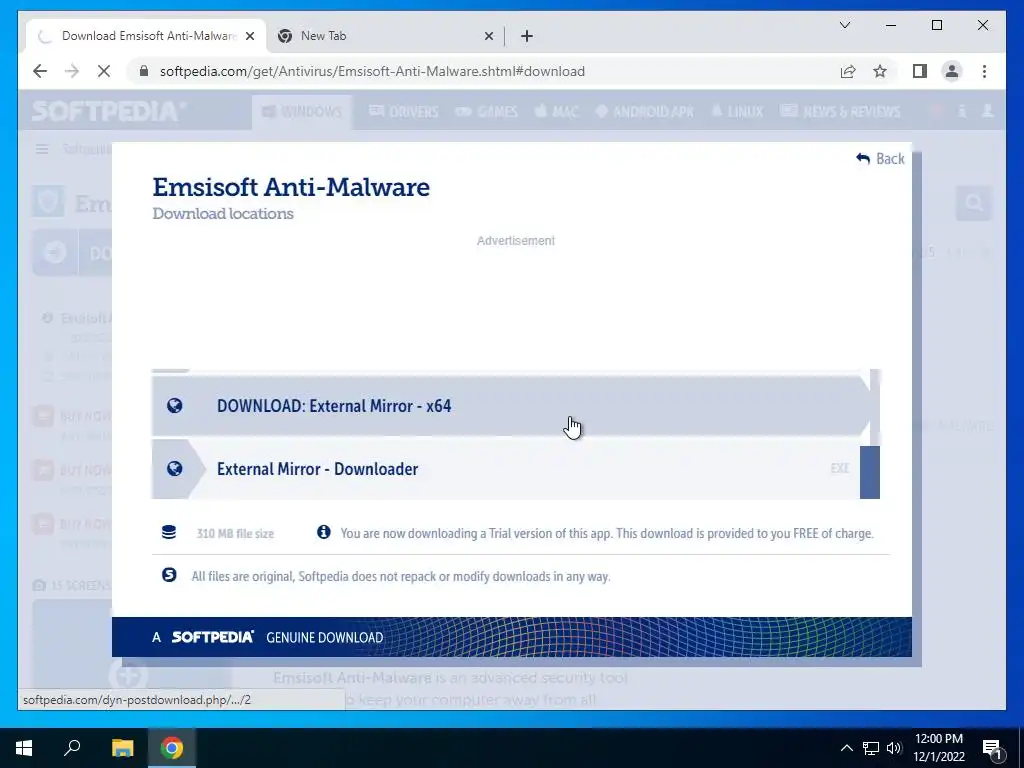Screen dimensions: 1024x768
Task: Toggle the browser side panel
Action: 920,71
